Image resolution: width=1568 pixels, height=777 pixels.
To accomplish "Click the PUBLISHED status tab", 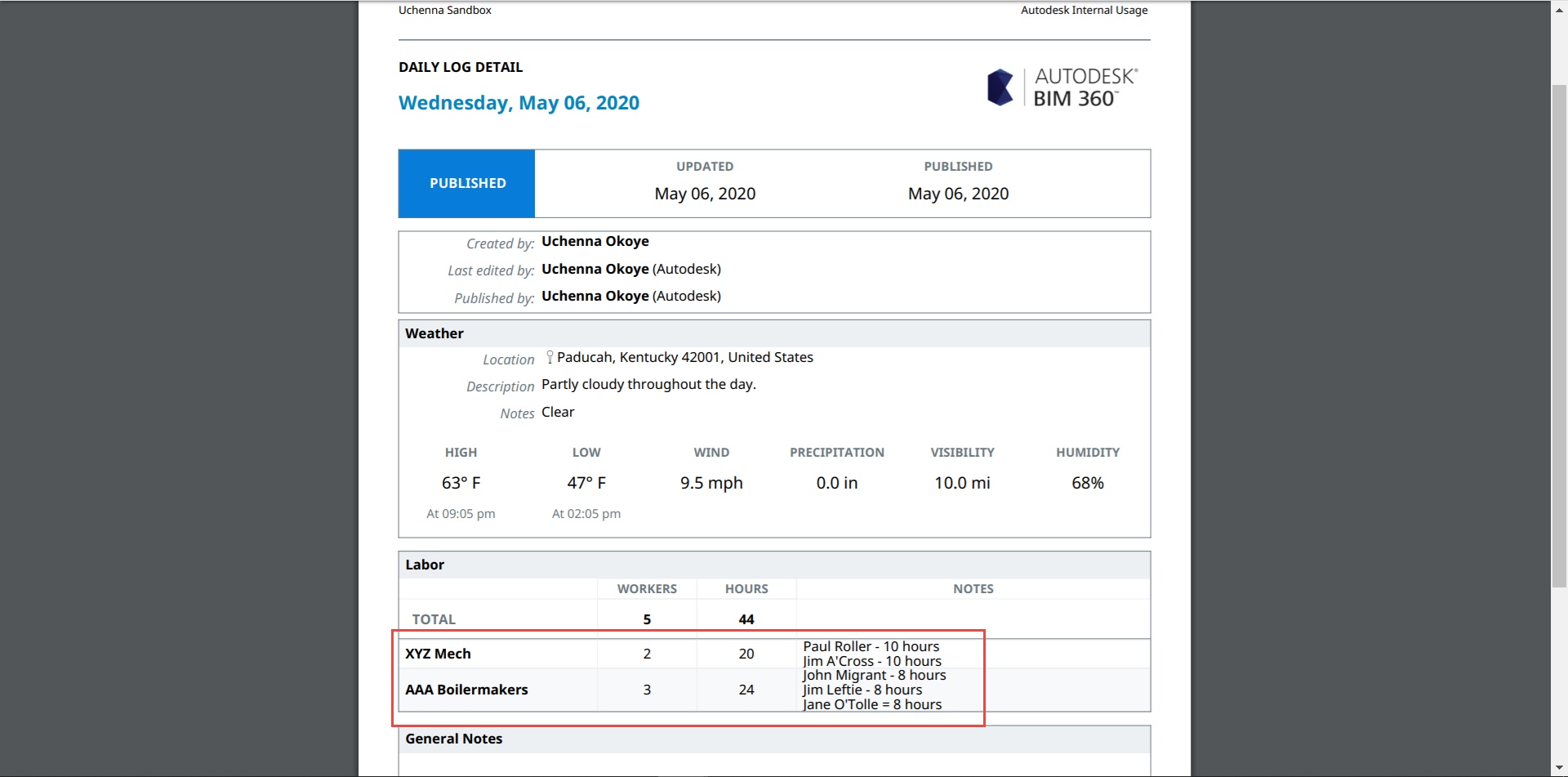I will 466,183.
